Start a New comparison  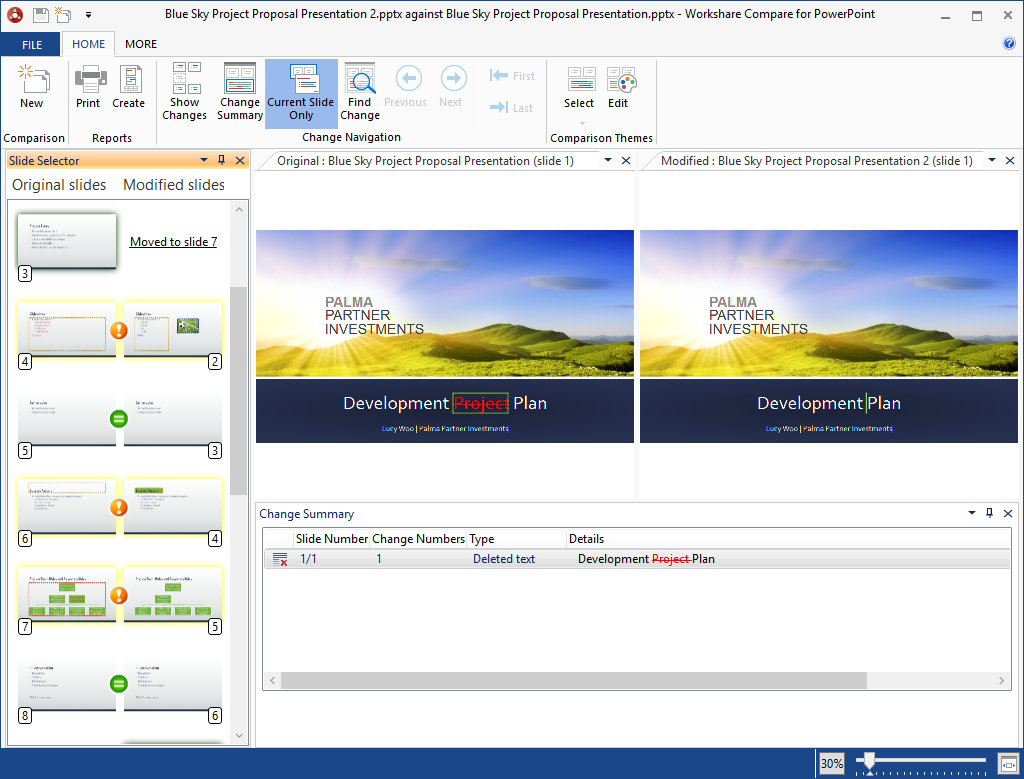click(32, 87)
